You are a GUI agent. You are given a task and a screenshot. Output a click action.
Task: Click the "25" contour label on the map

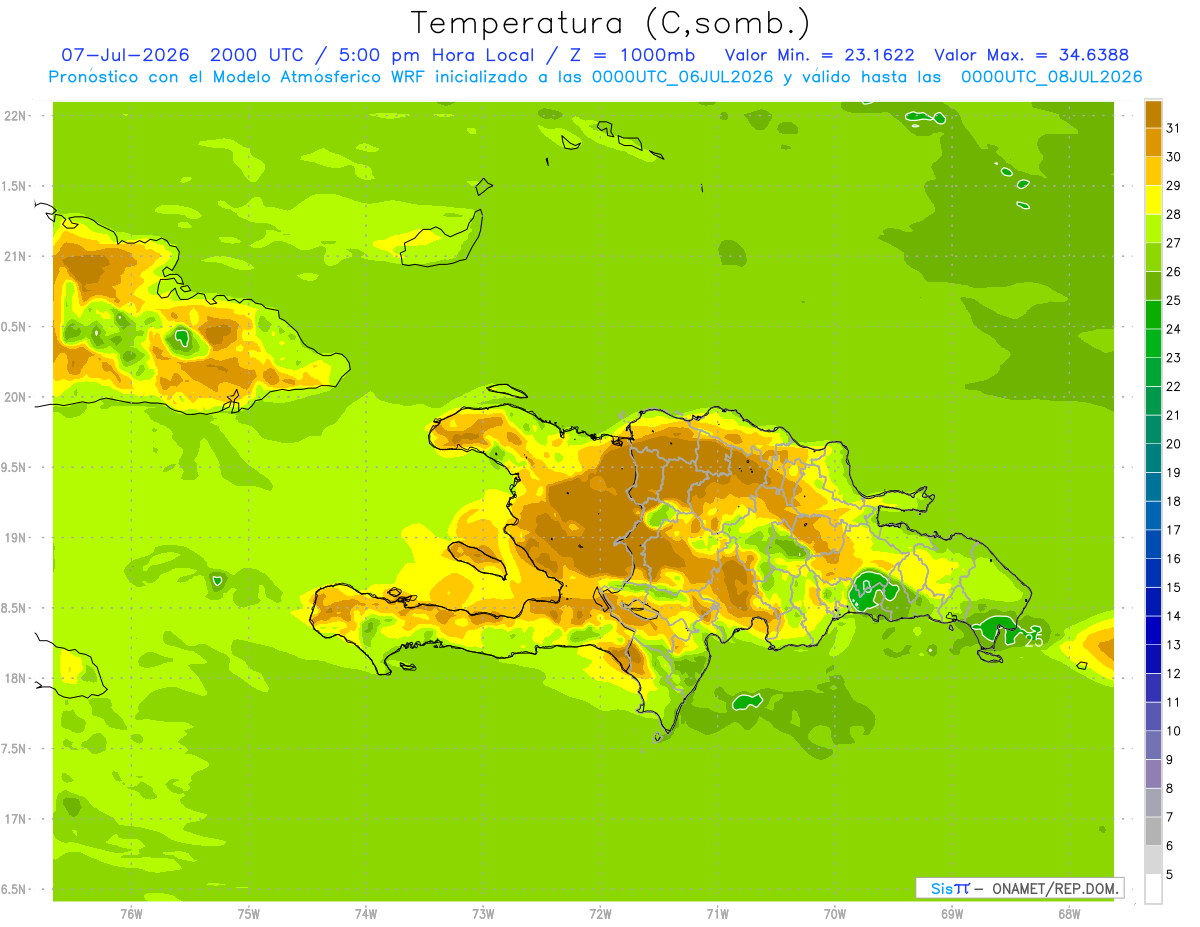pos(1034,640)
